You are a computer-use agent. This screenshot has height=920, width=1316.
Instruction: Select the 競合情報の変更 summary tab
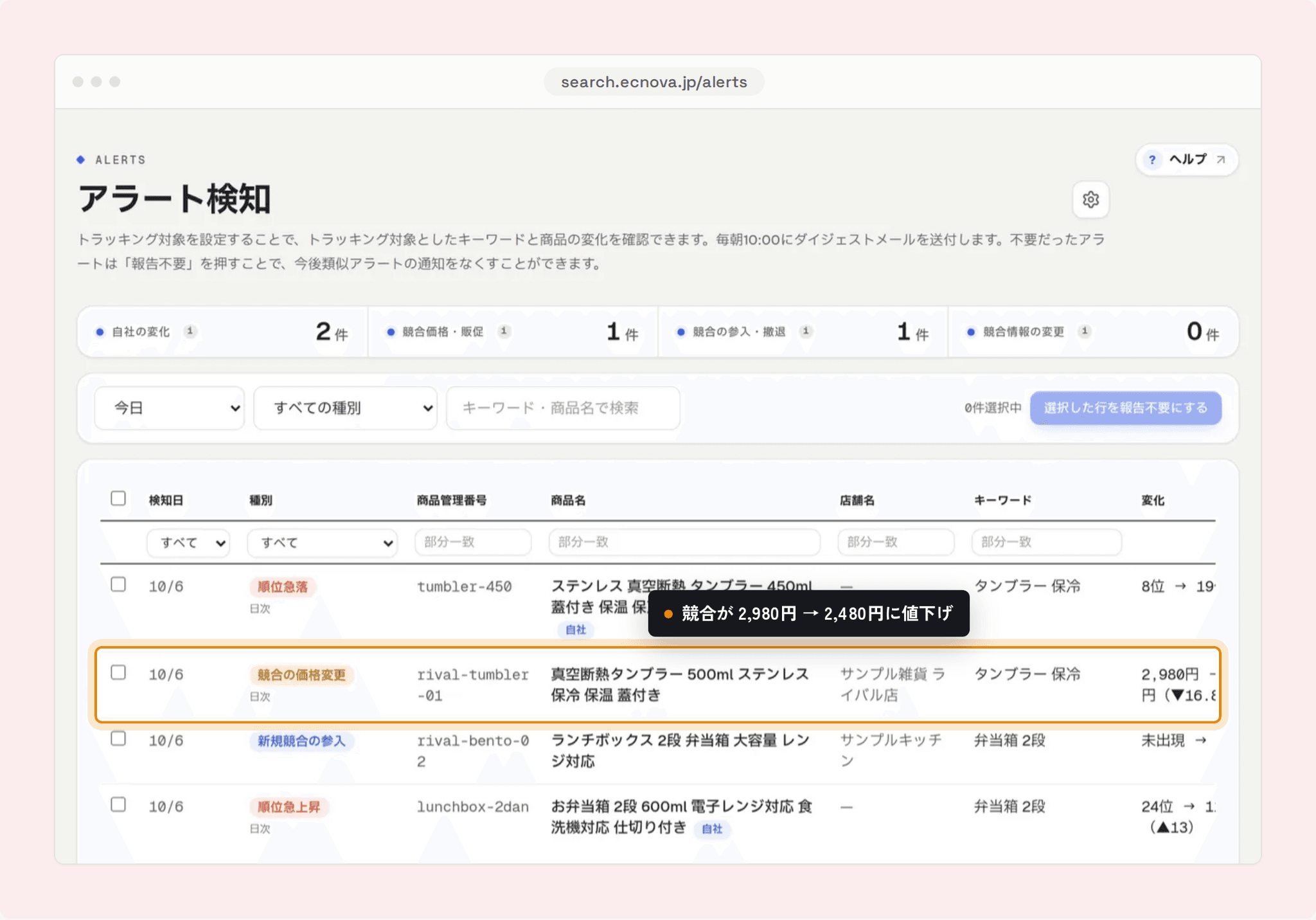point(1094,332)
